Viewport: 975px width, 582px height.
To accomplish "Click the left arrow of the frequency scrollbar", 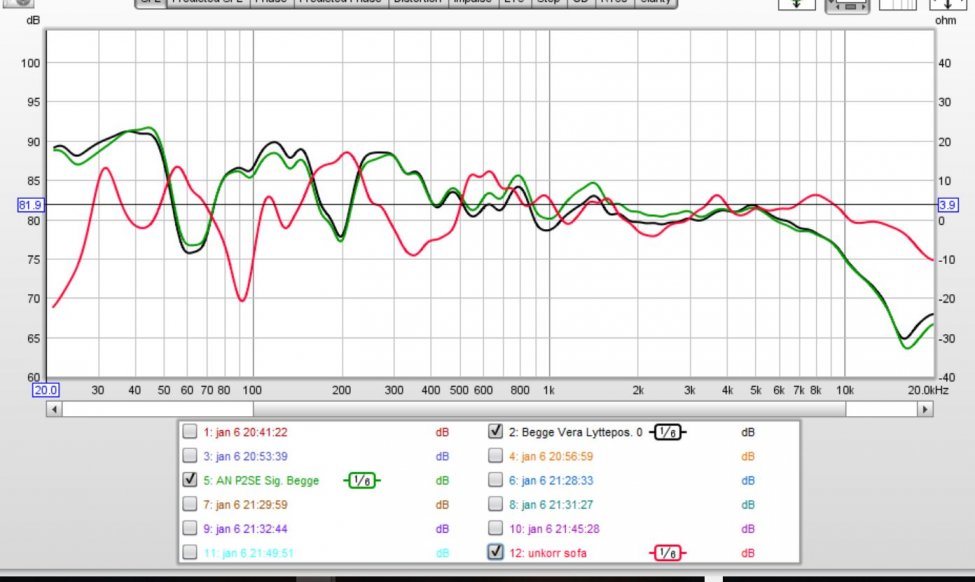I will (x=54, y=409).
